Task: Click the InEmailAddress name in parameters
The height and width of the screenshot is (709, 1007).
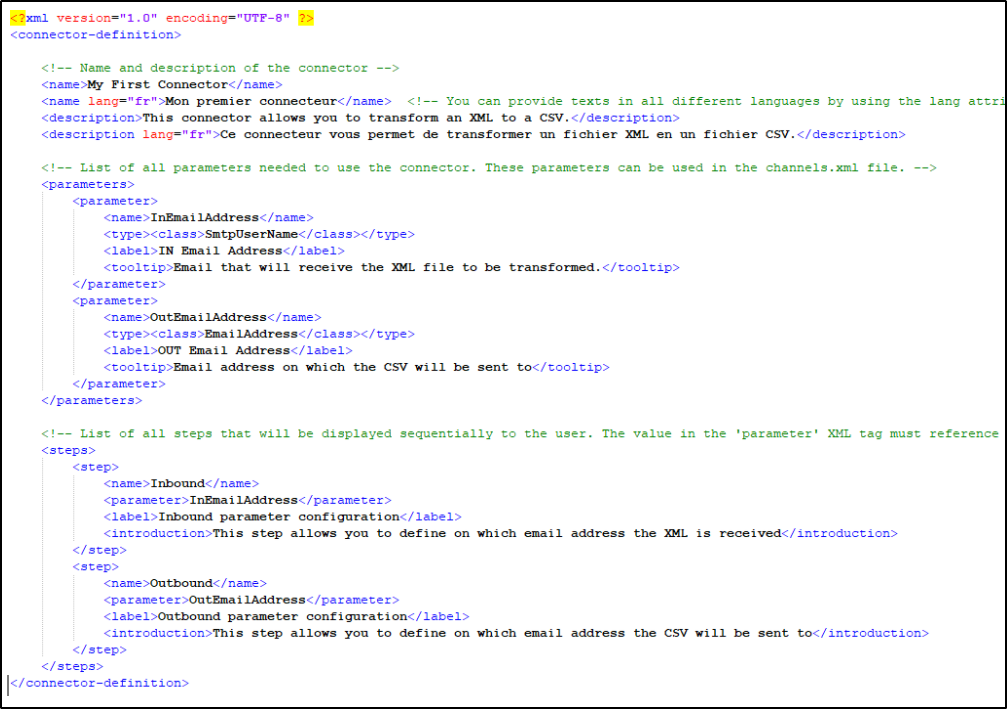Action: click(x=204, y=217)
